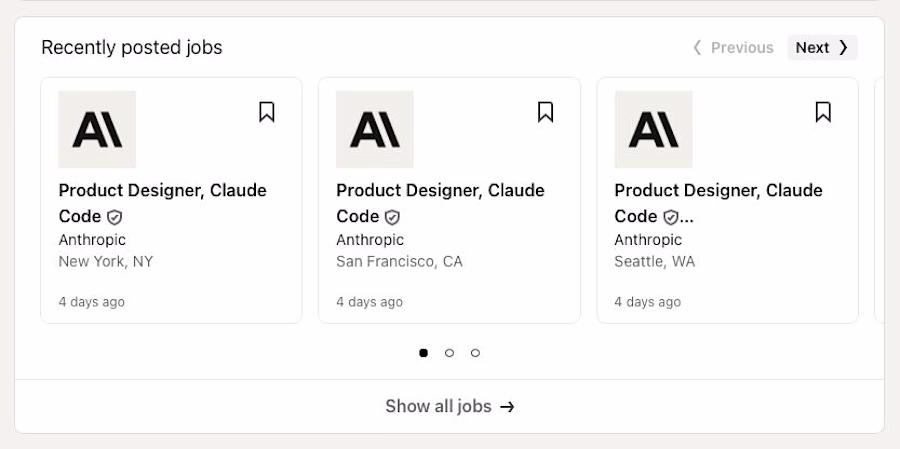
Task: Click the Previous jobs button
Action: point(734,48)
